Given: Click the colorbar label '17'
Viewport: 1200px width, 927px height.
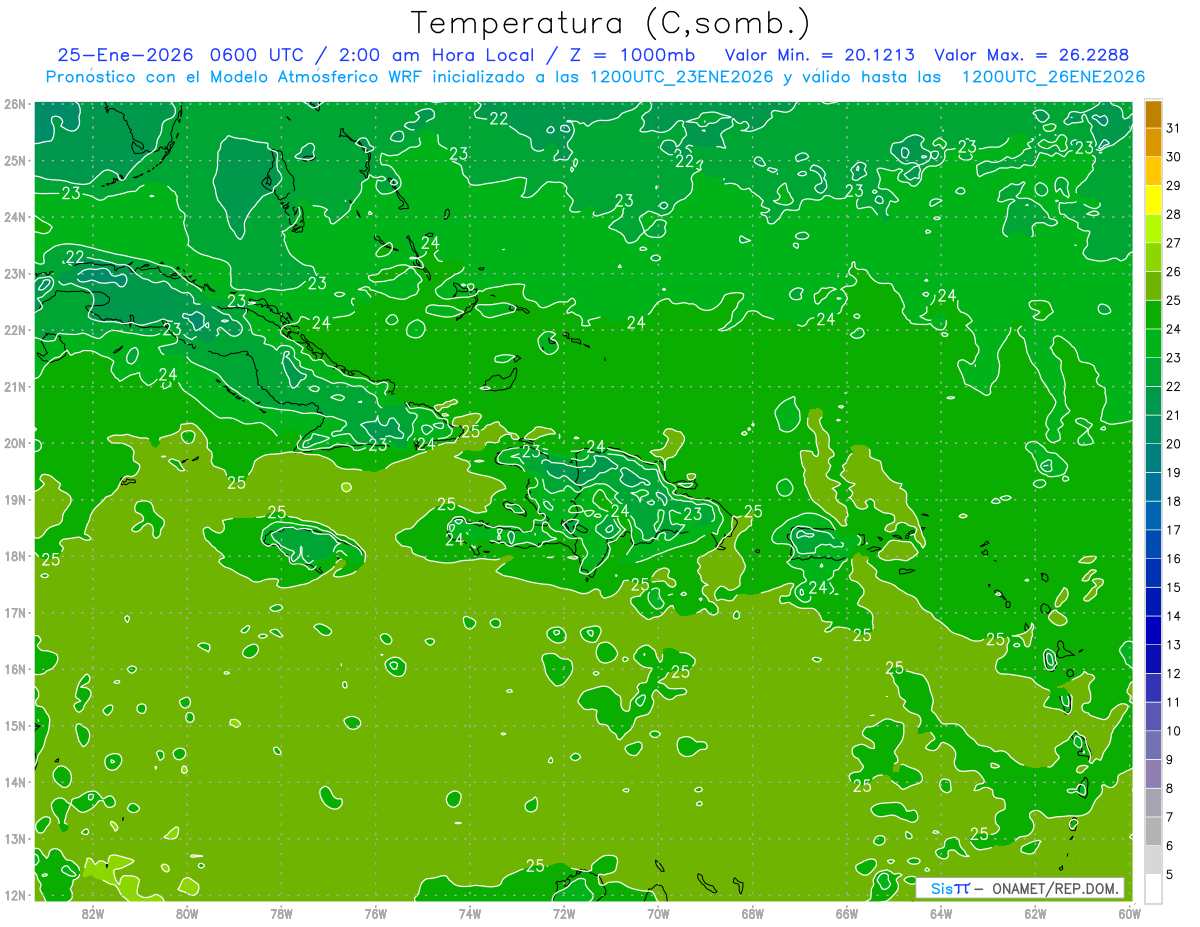Looking at the screenshot, I should tap(1173, 530).
